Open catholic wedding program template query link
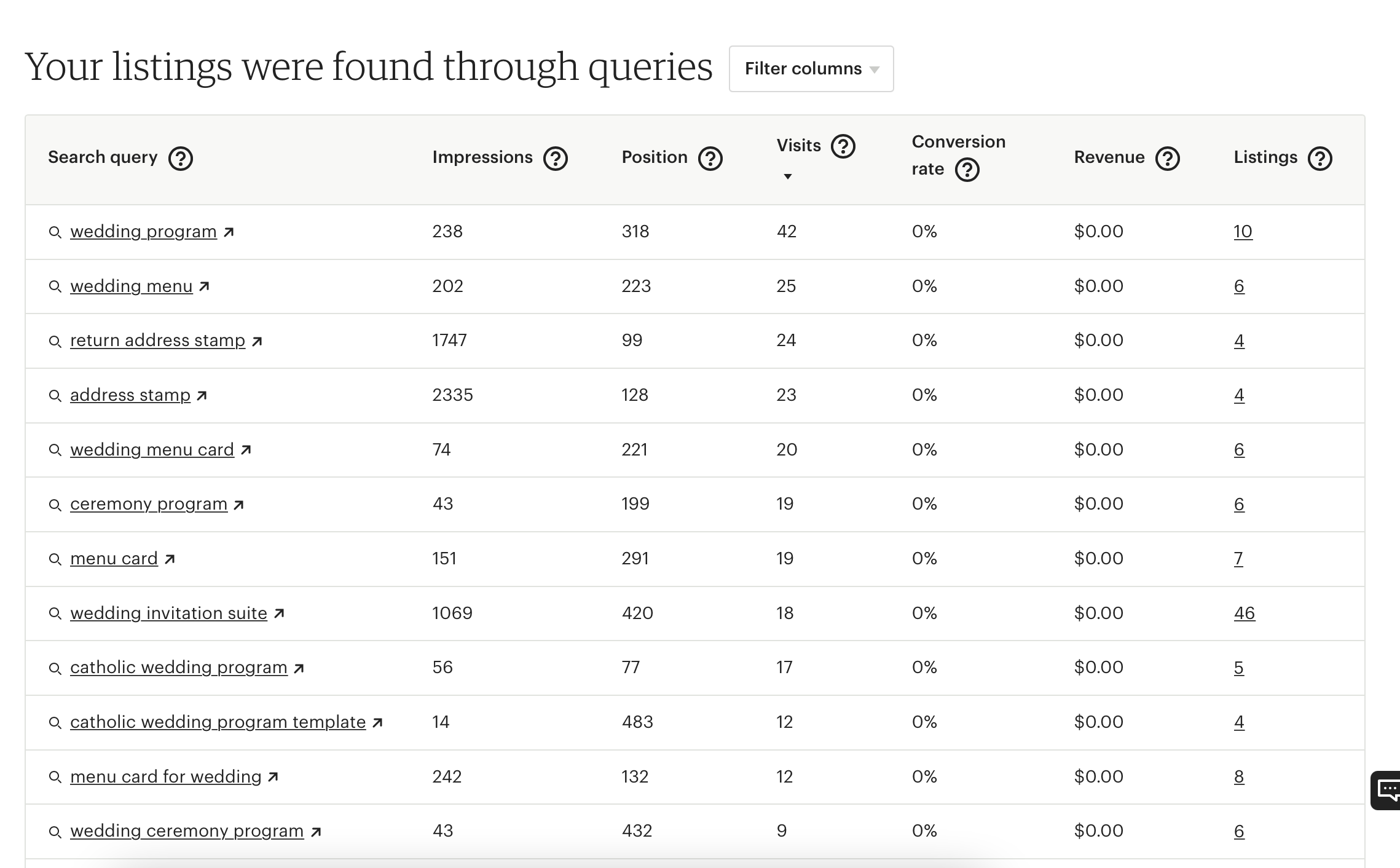Viewport: 1400px width, 868px height. (218, 722)
